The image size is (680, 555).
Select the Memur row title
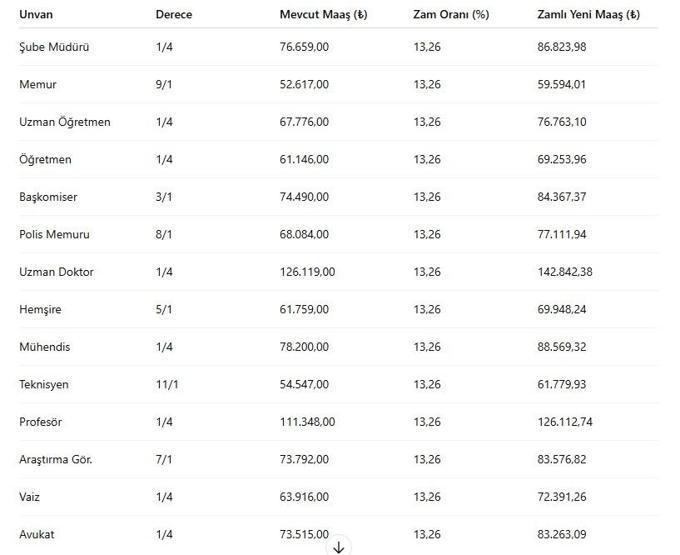point(38,84)
